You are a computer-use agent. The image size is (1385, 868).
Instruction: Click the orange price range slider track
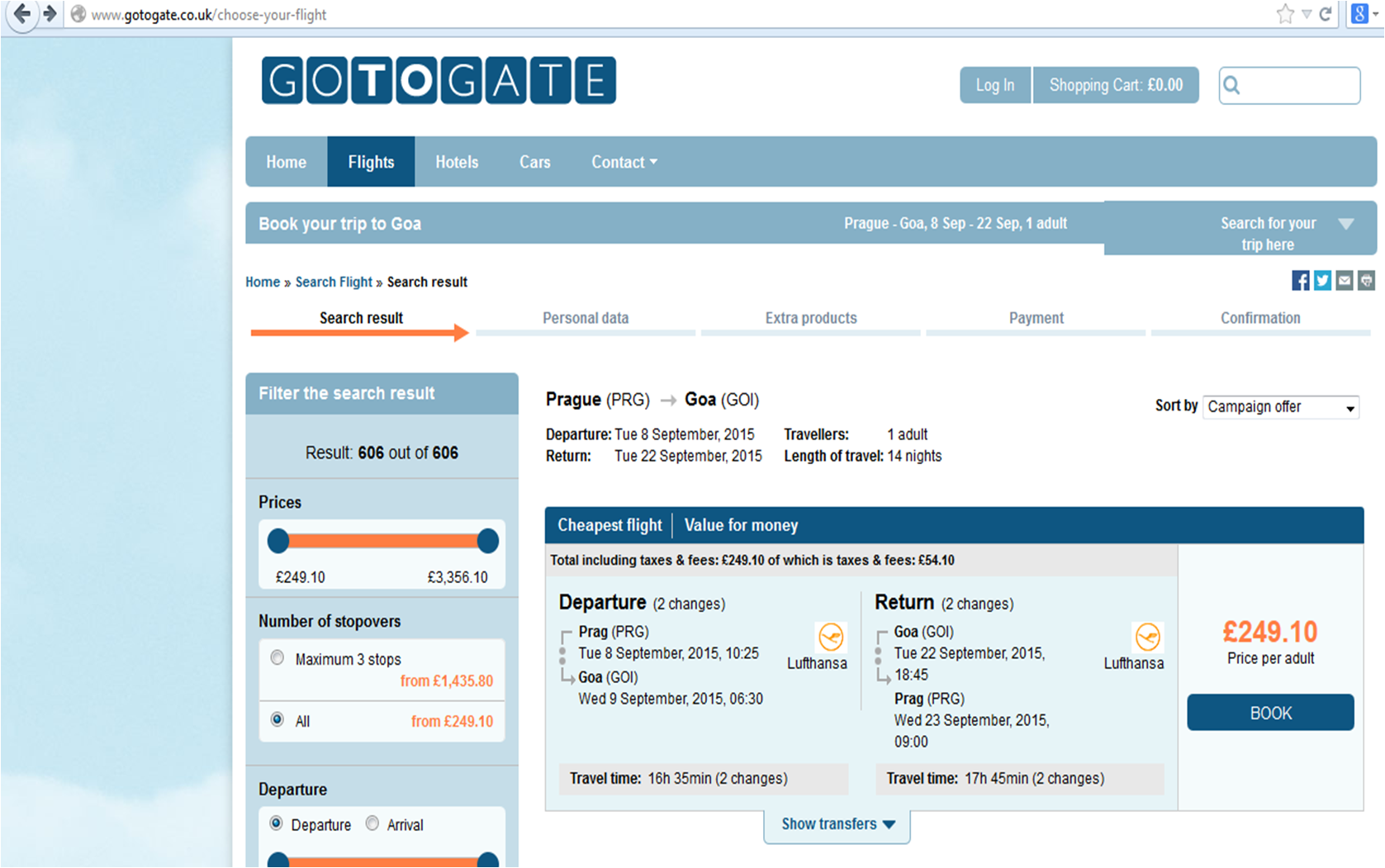tap(383, 541)
